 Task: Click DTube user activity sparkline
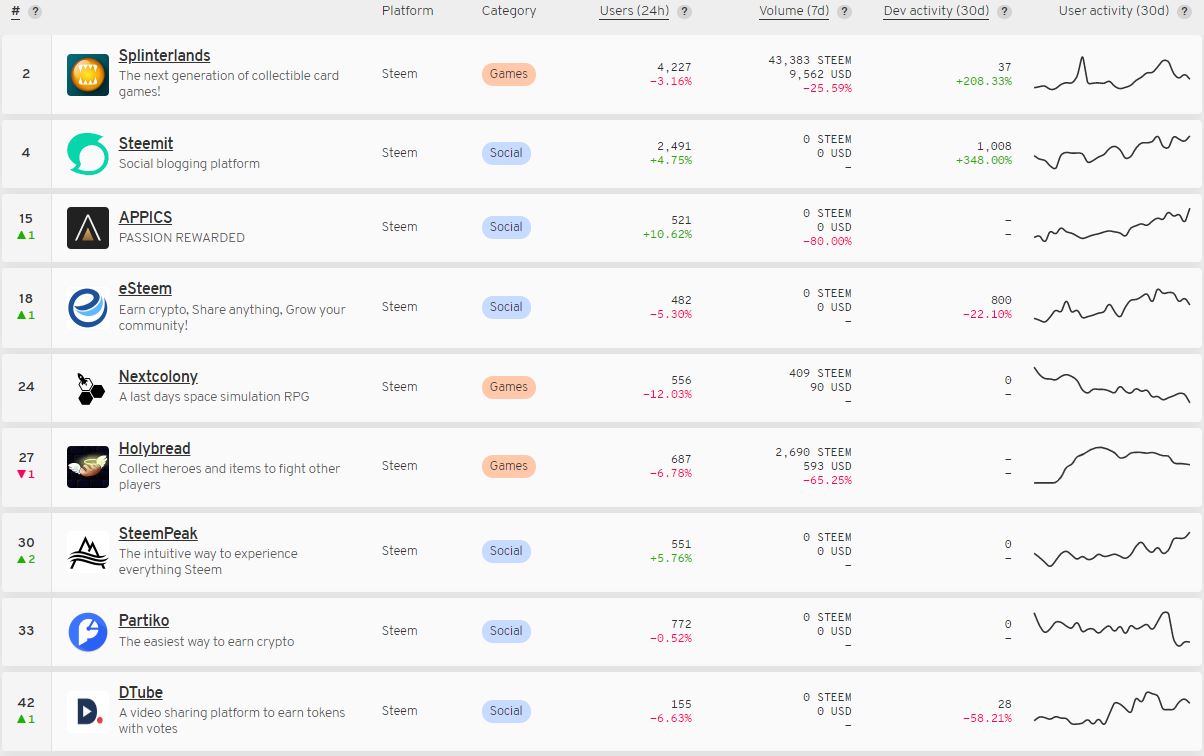pyautogui.click(x=1112, y=709)
